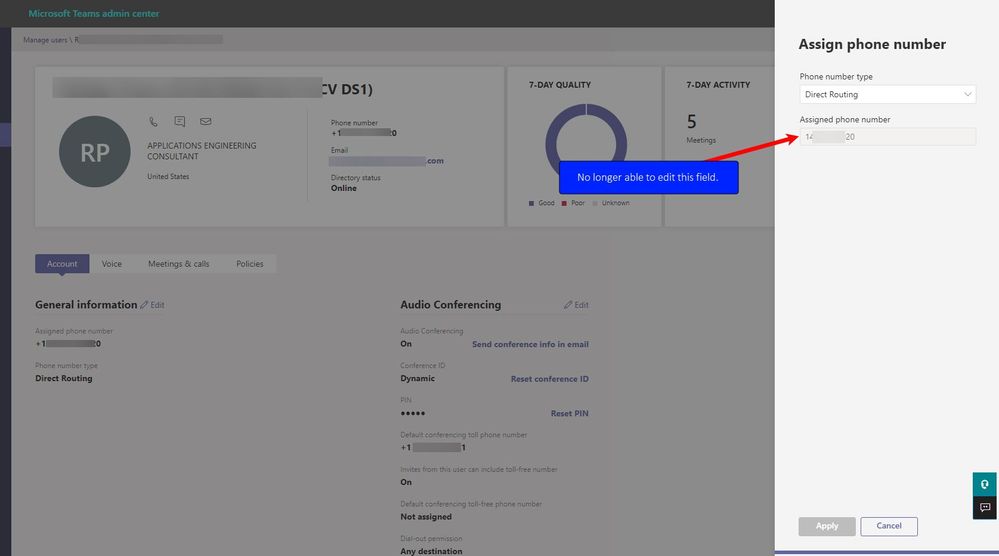Click Send conference info in email

(530, 344)
